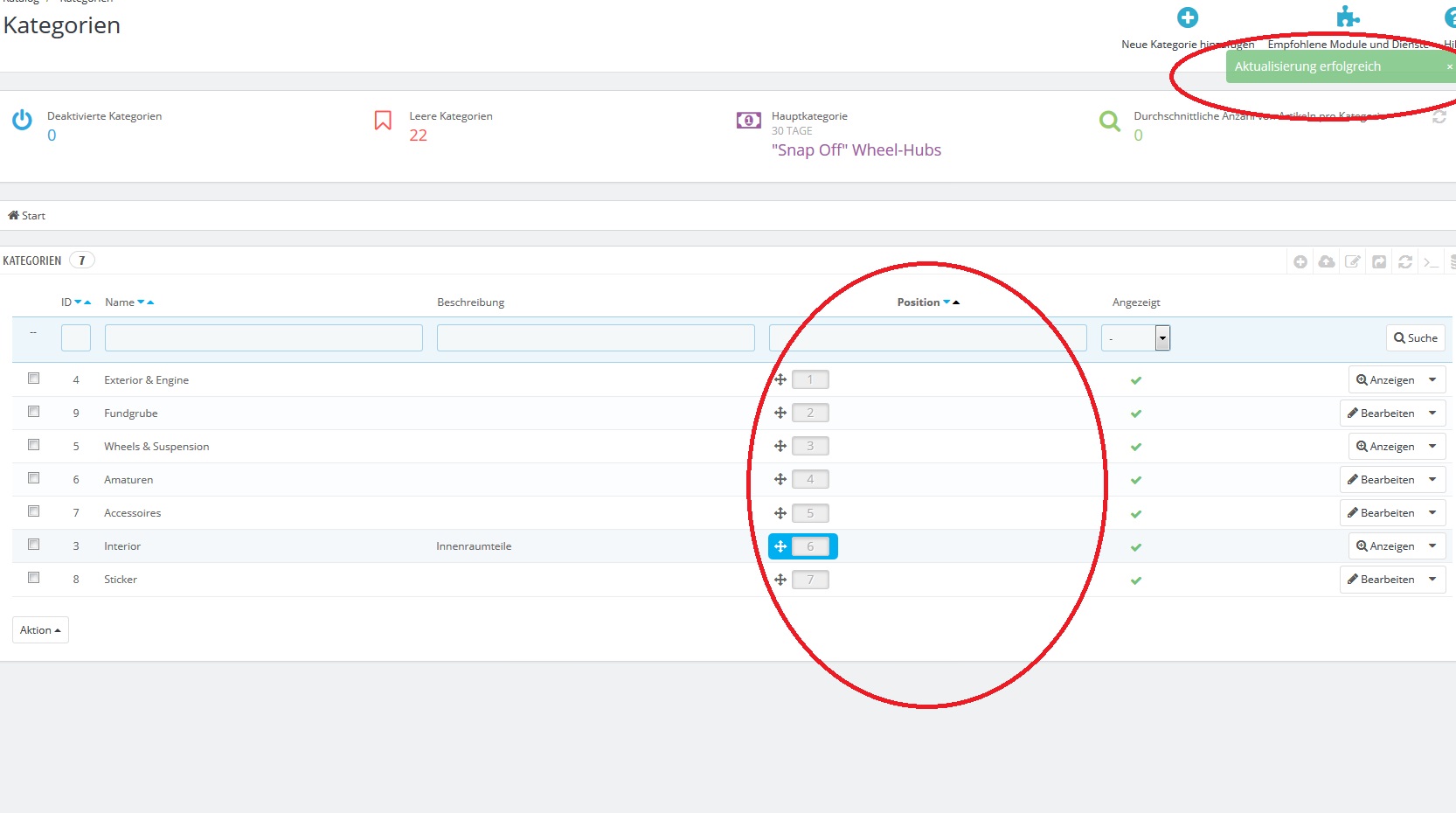The height and width of the screenshot is (813, 1456).
Task: Open Empfohlene Module und Dienste puzzle icon
Action: coord(1348,17)
